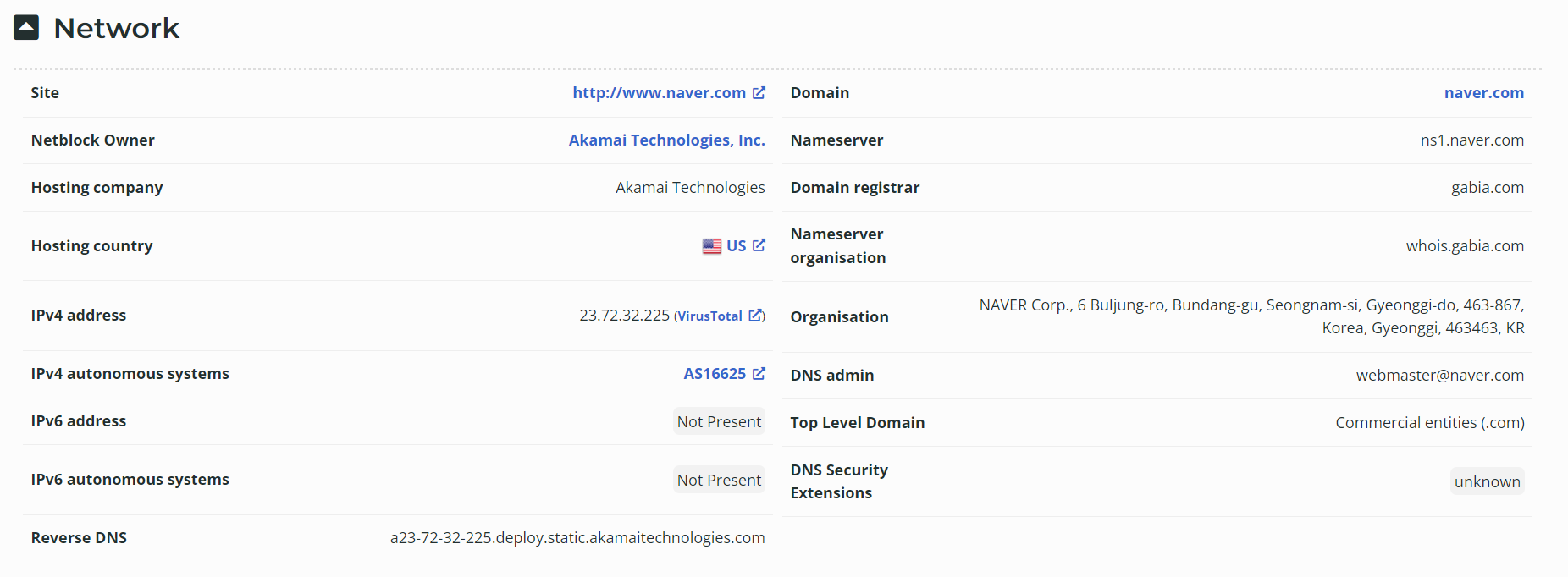Click Not Present badge for IPv6 autonomous systems
The image size is (1568, 577).
(719, 480)
